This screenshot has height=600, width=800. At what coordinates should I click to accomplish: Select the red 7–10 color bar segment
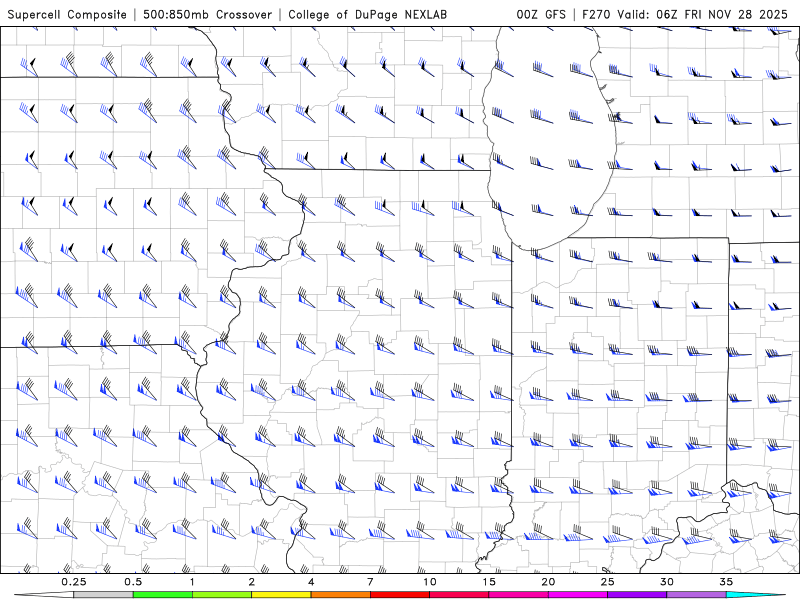400,595
